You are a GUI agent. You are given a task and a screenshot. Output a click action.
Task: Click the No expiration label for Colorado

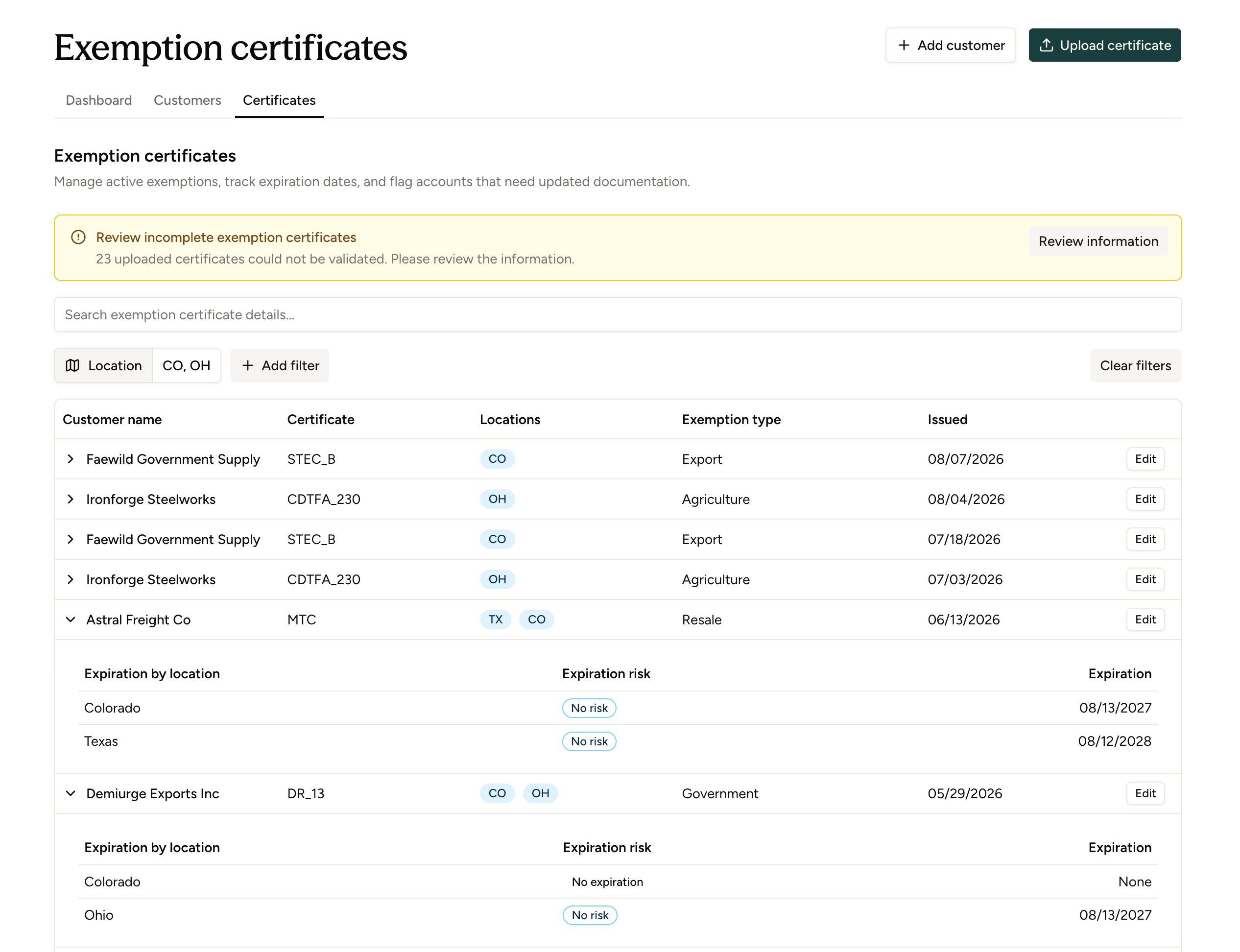[607, 882]
